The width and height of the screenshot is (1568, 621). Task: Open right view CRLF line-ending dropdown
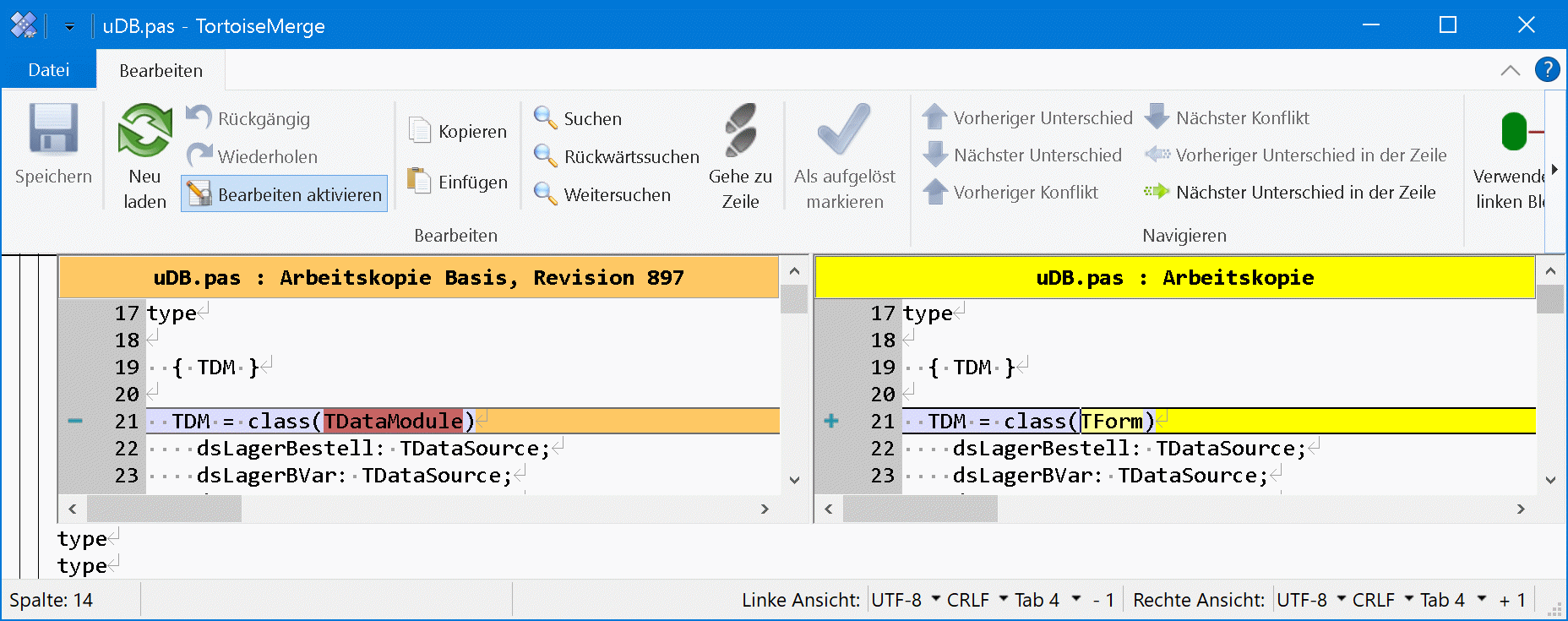click(1382, 600)
